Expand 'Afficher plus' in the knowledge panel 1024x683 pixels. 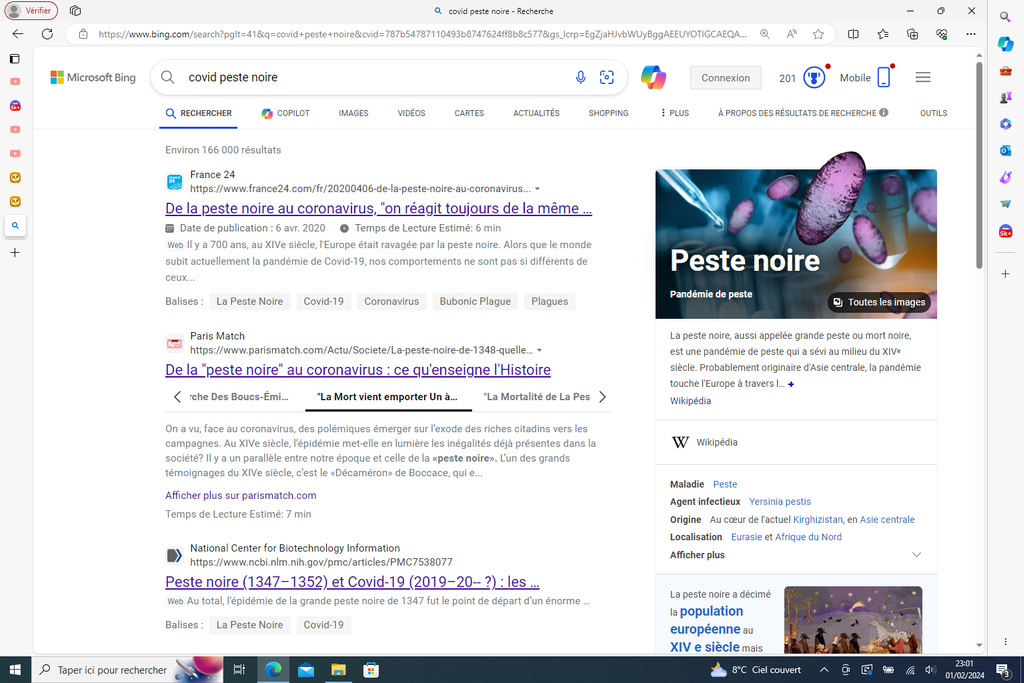pos(916,555)
